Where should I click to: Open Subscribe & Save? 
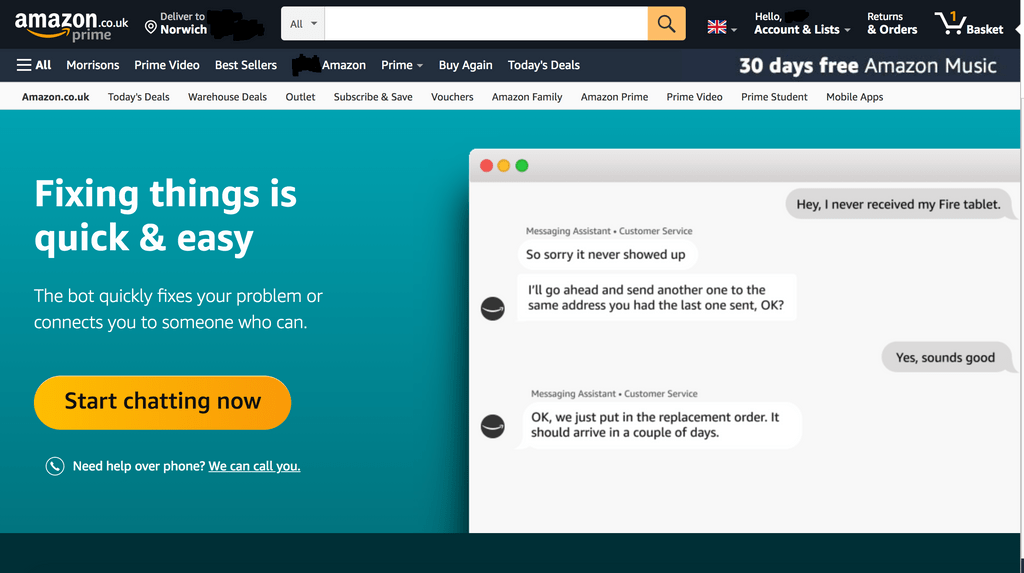(x=373, y=97)
